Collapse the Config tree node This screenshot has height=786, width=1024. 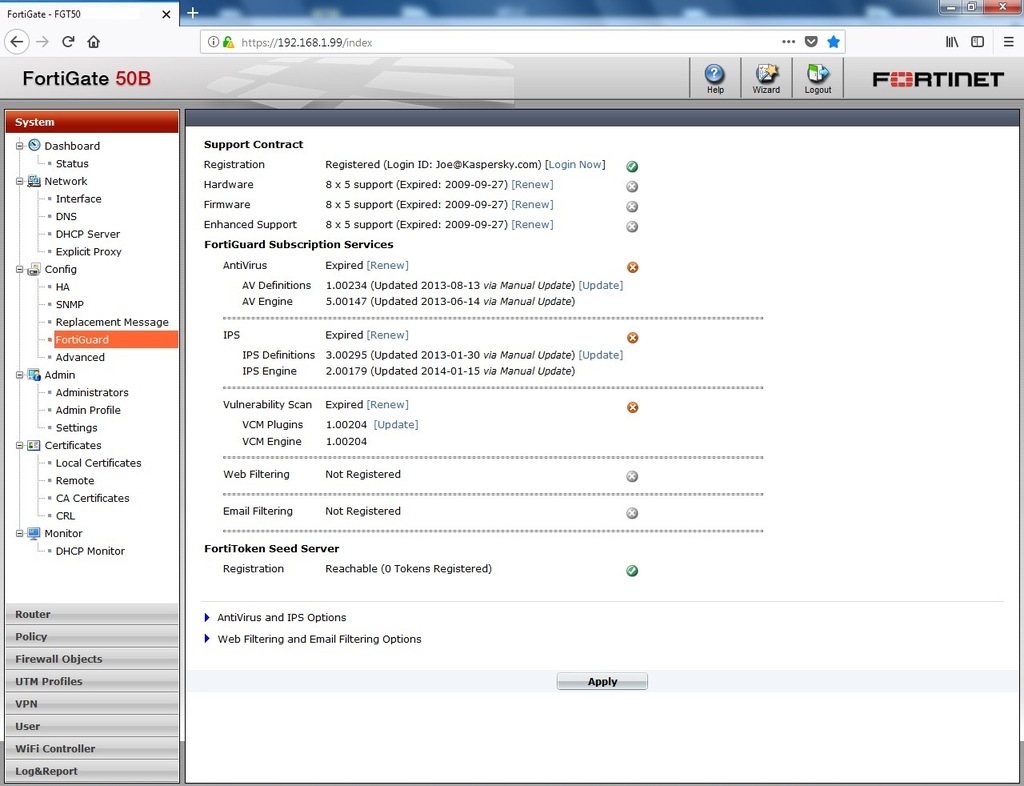[x=20, y=269]
